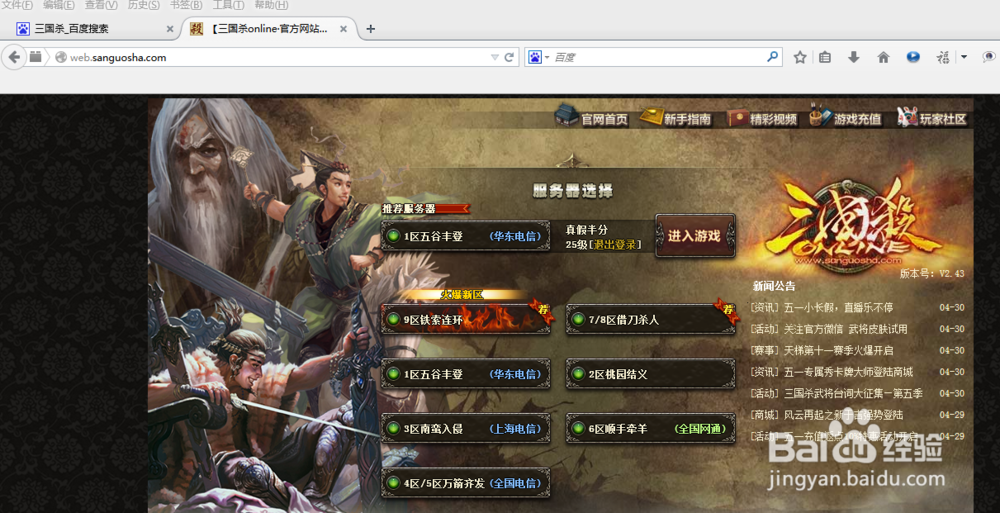The width and height of the screenshot is (1000, 513).
Task: Select recommended server 1区五谷丰登
Action: [466, 236]
